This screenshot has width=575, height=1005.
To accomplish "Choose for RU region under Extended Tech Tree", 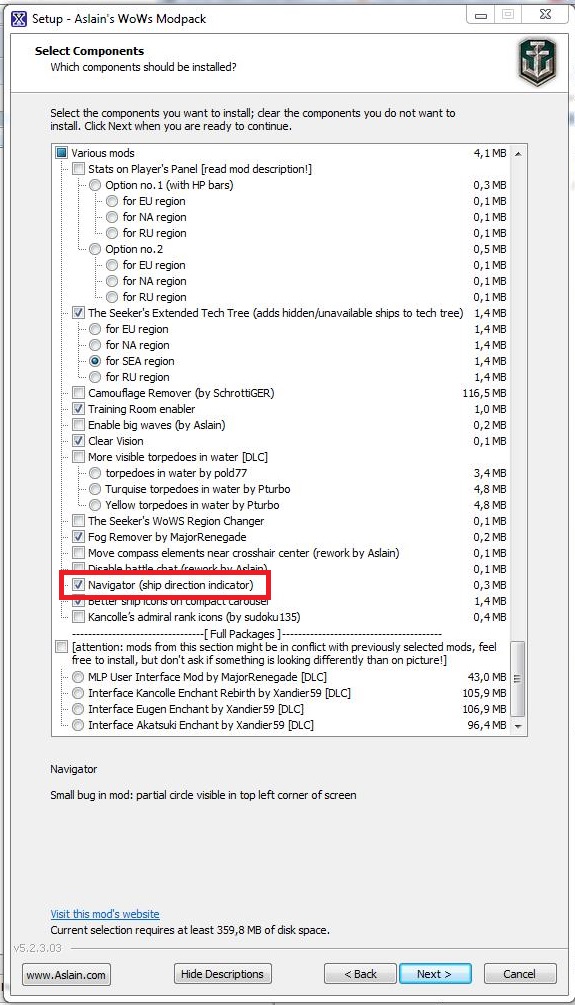I will tap(96, 378).
